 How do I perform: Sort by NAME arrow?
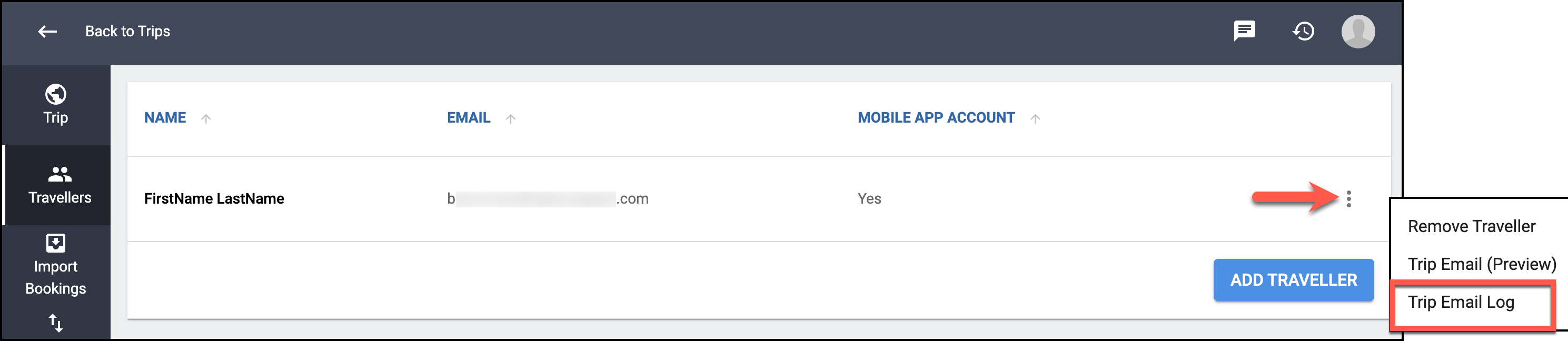[x=206, y=118]
